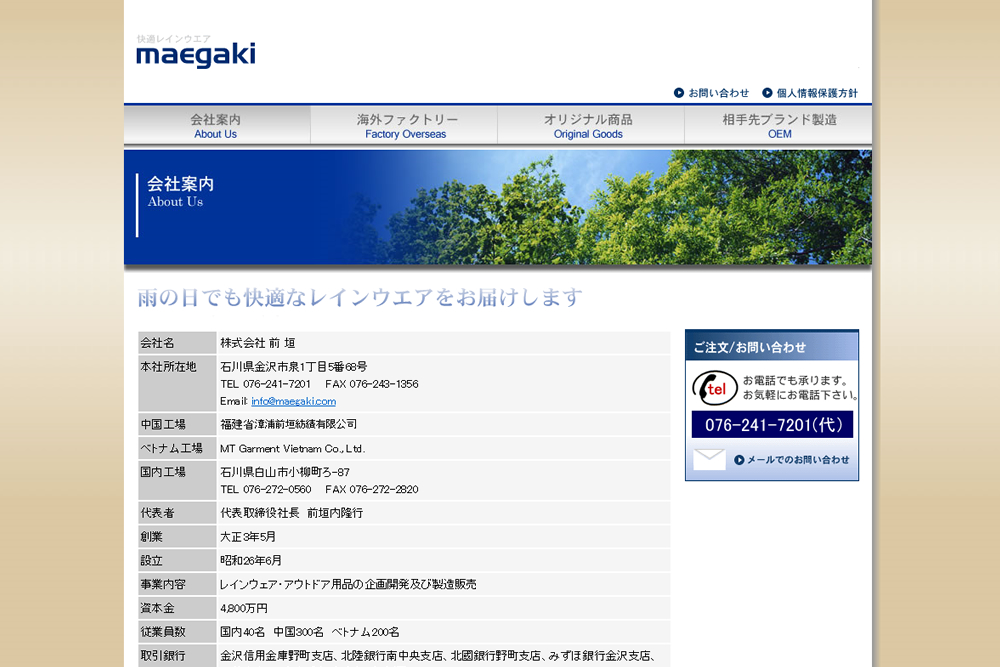Click the MT Garment Vietnam Co., Ltd. text
The width and height of the screenshot is (1000, 667).
pos(293,449)
